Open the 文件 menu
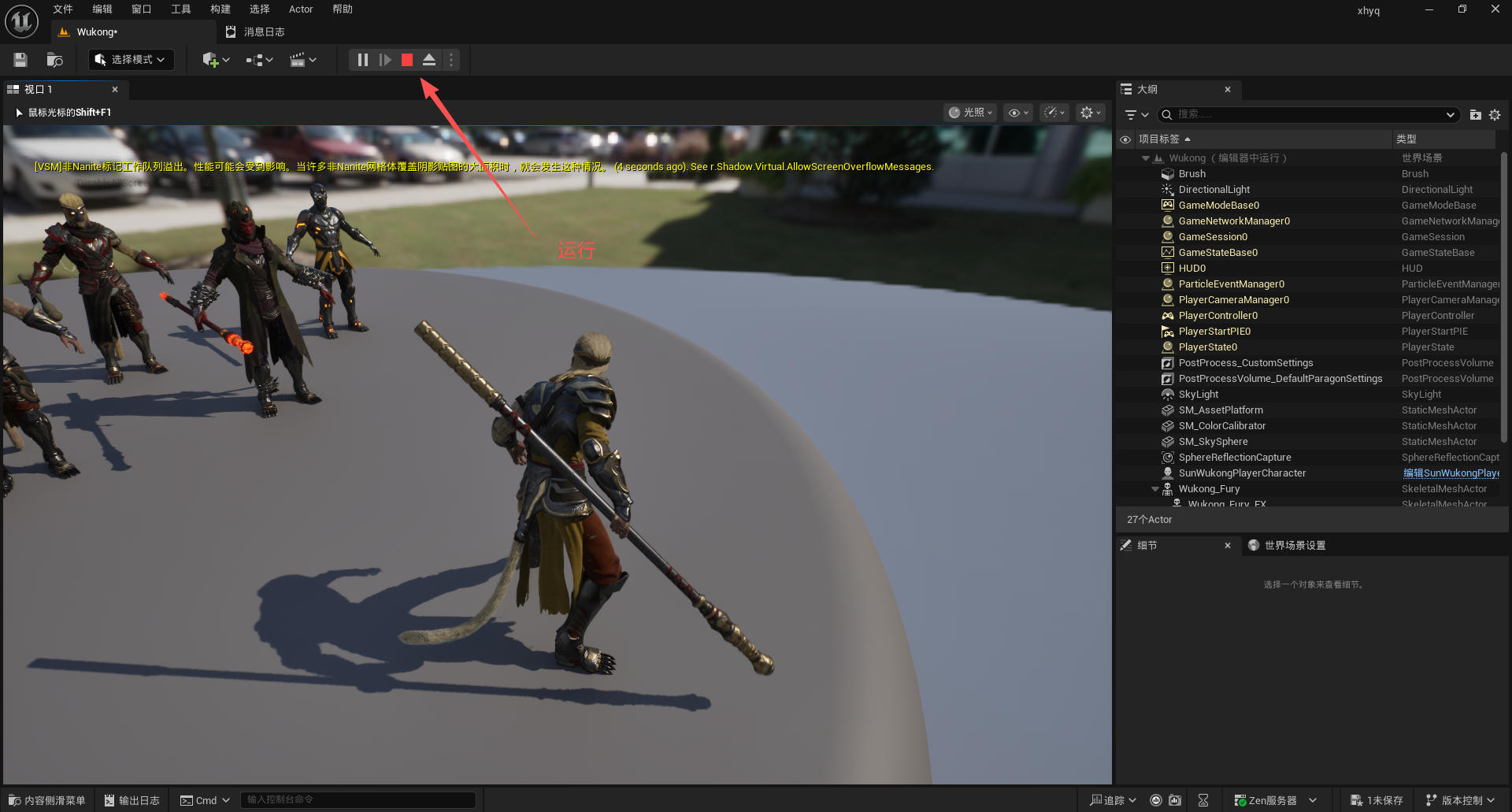The image size is (1512, 812). click(x=63, y=9)
